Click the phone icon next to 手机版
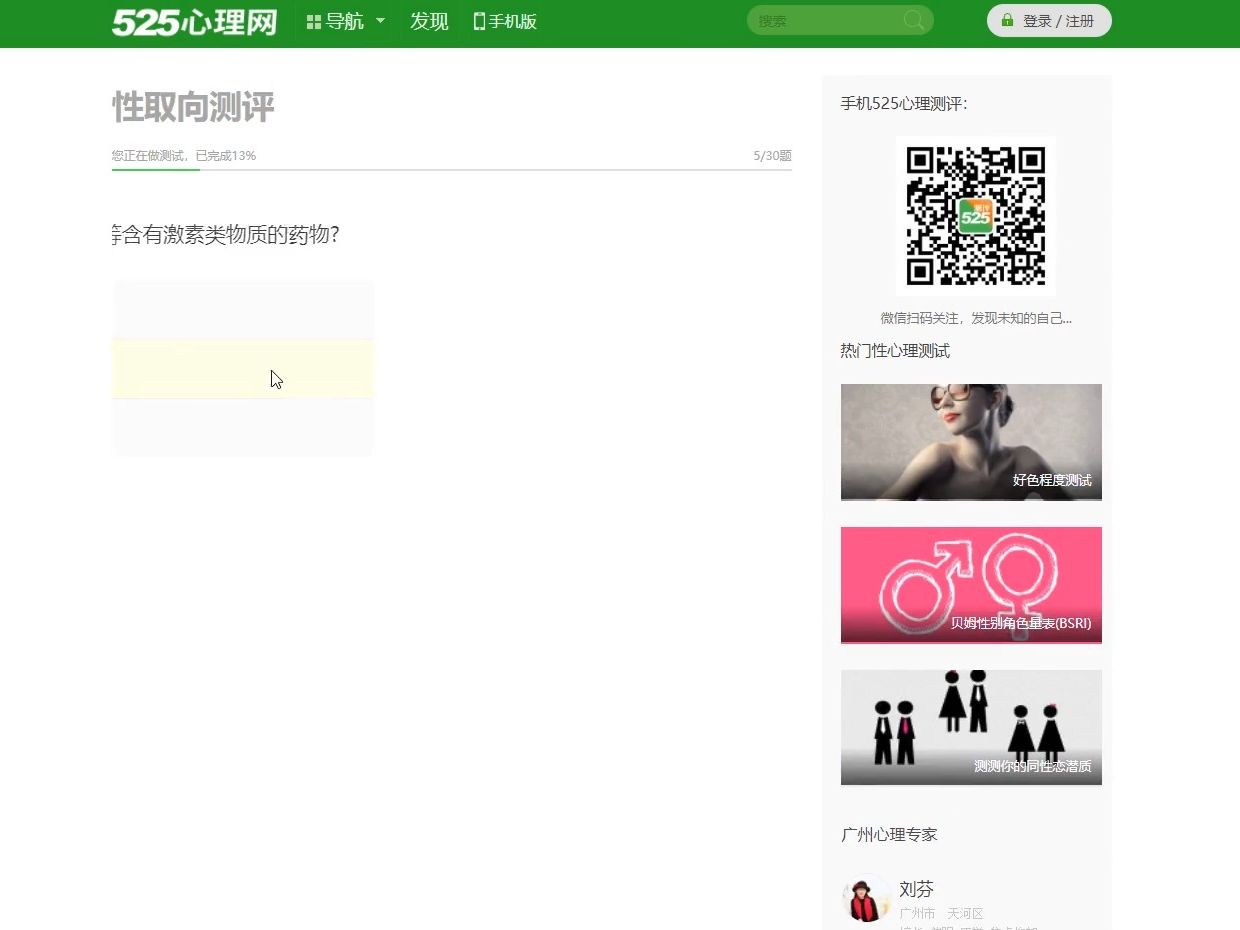 tap(477, 21)
